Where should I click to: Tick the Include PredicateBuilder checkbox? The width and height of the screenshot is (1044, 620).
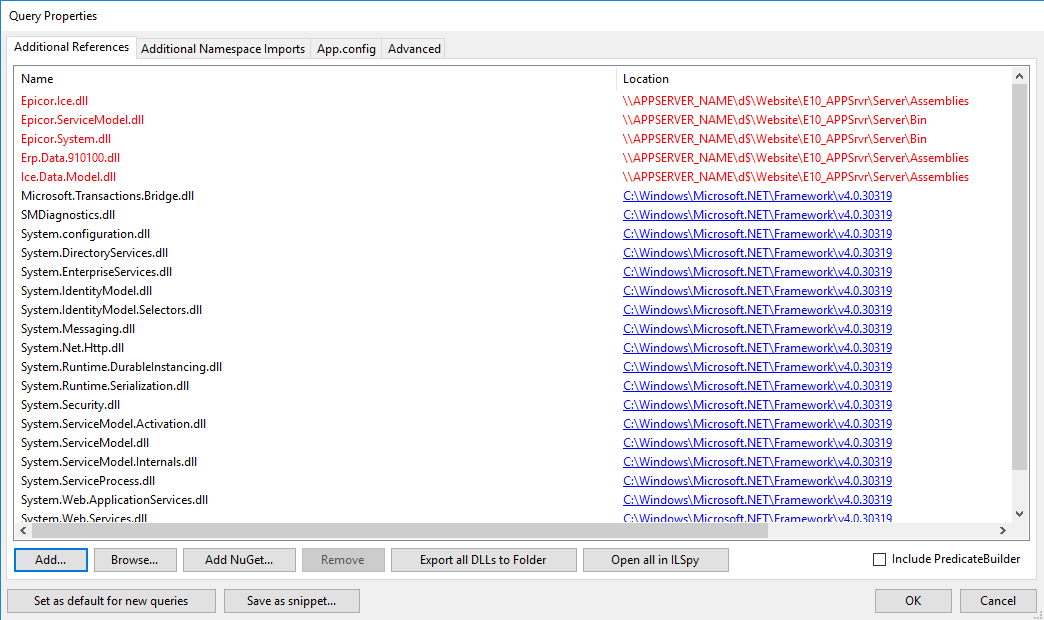click(x=880, y=559)
